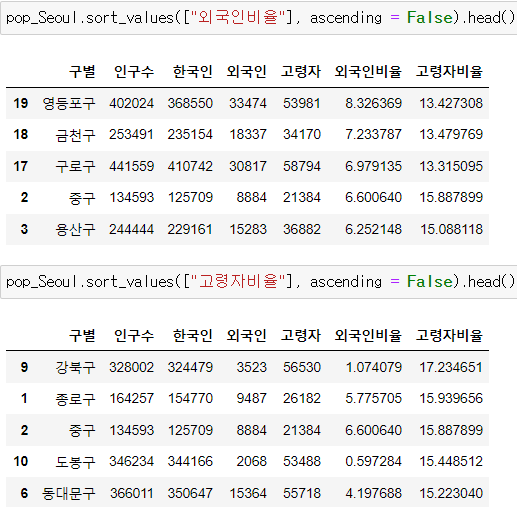This screenshot has height=507, width=517.
Task: Click the first code cell sorting by 외국인비율
Action: (x=259, y=18)
